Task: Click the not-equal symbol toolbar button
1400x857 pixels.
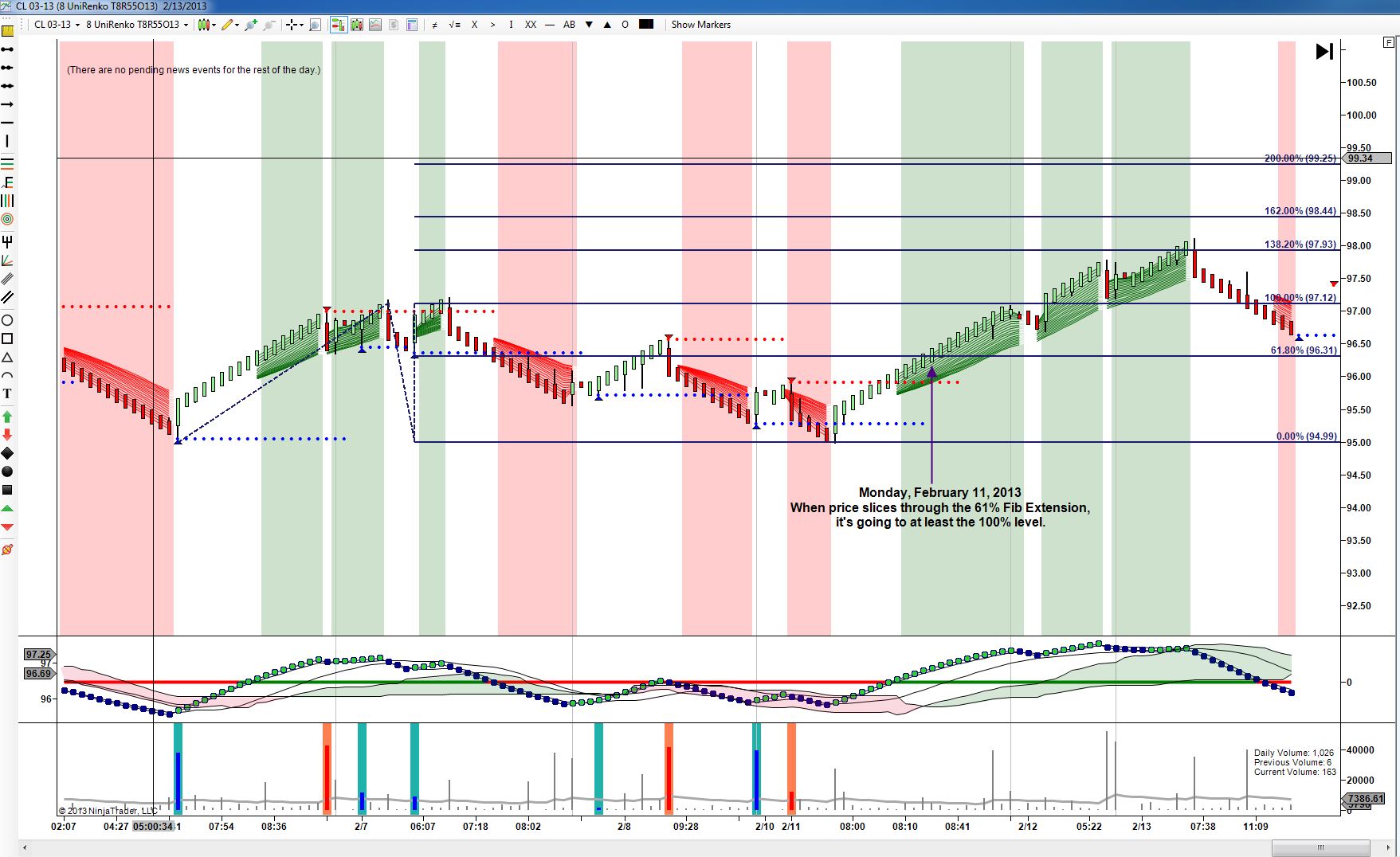Action: (x=434, y=25)
